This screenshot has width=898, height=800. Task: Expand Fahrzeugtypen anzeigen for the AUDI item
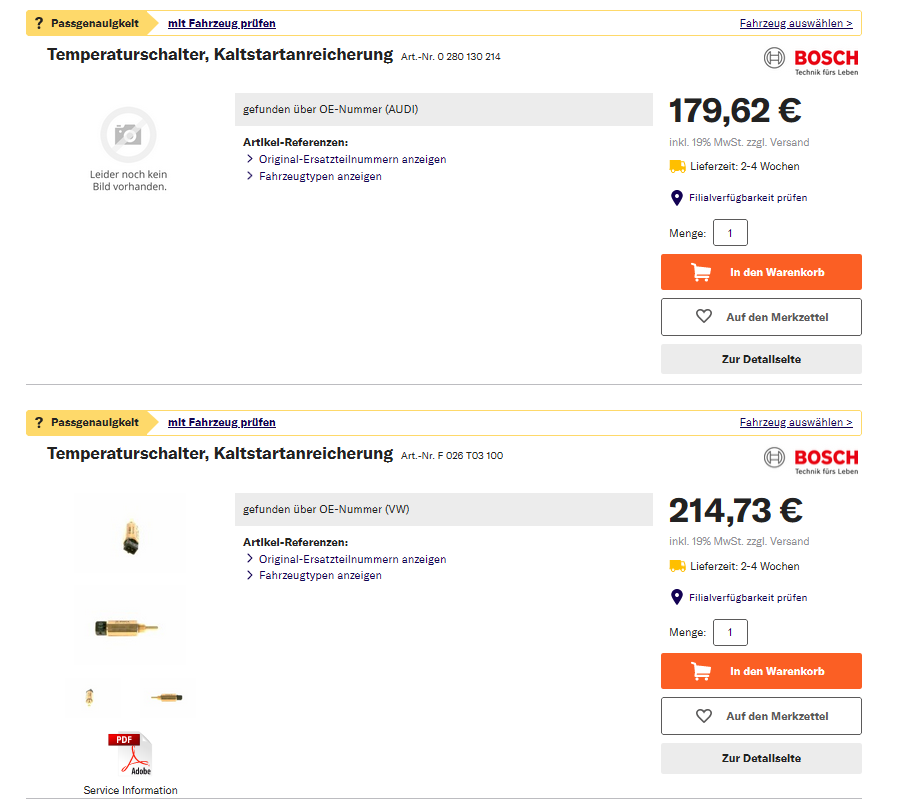[320, 176]
